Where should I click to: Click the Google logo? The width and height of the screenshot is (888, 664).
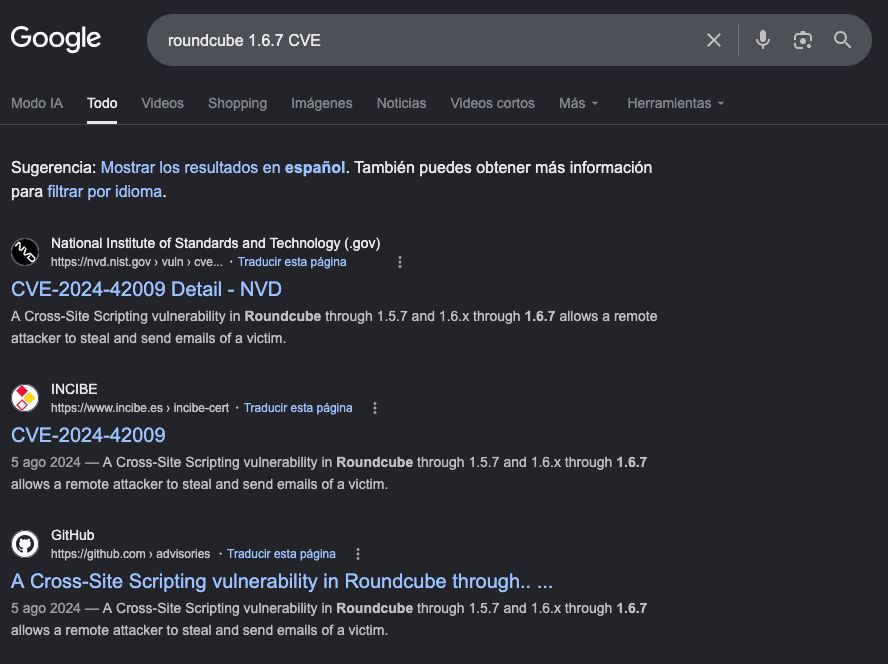point(56,39)
